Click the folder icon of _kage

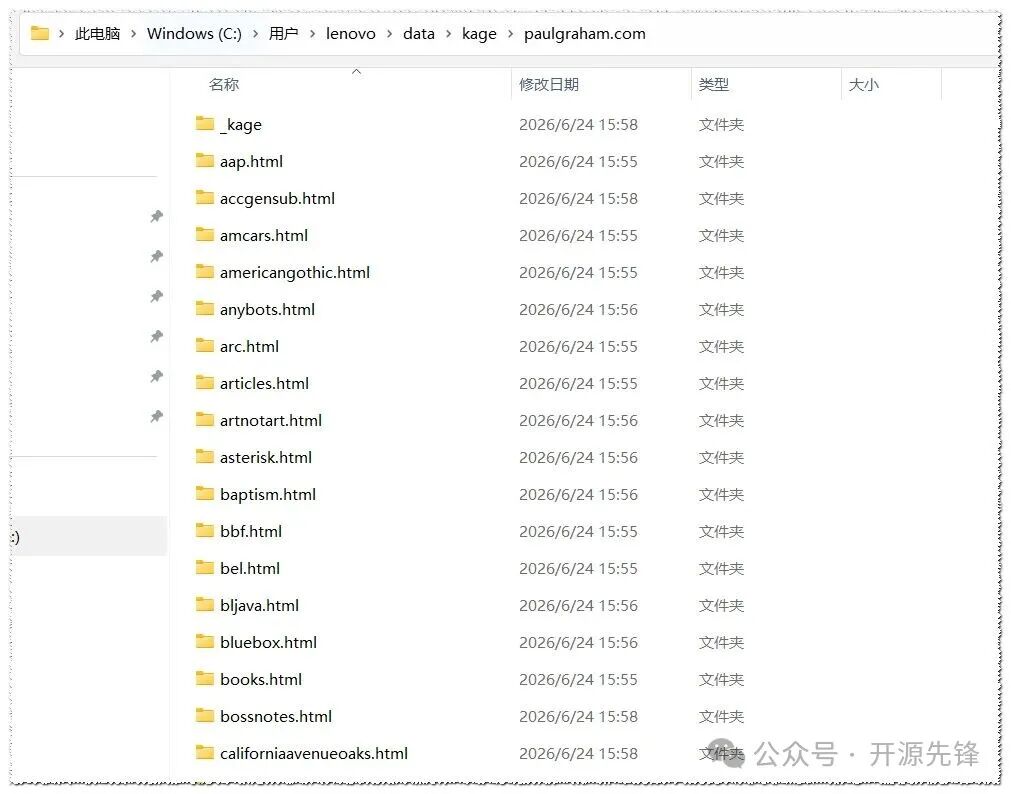click(x=204, y=123)
